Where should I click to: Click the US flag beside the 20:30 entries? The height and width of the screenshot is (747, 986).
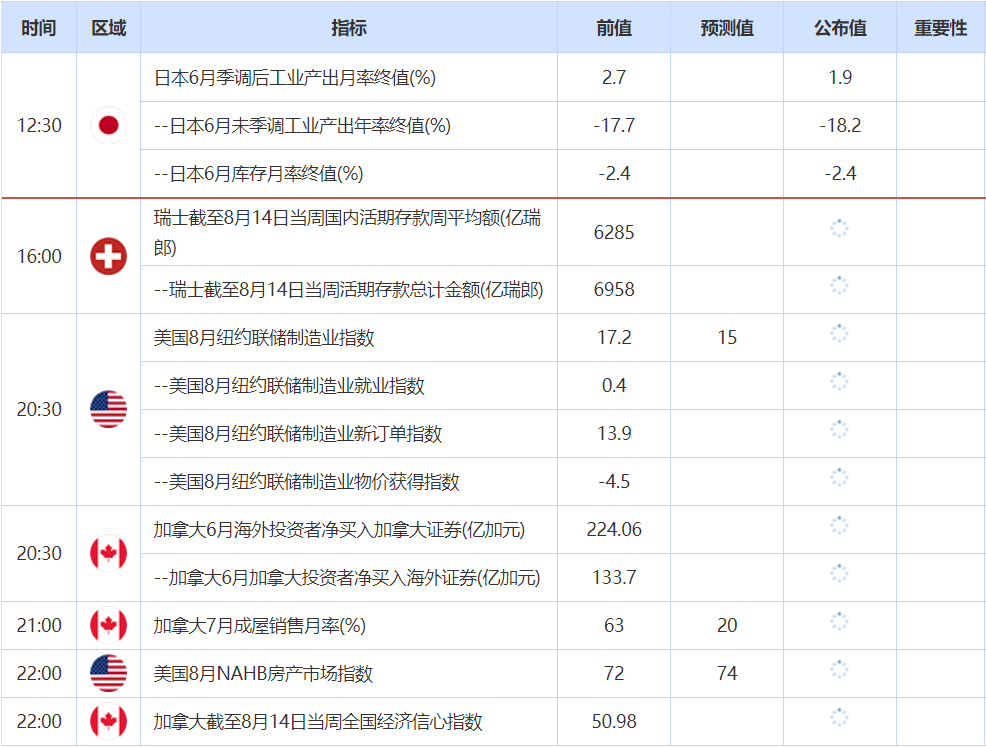point(108,409)
